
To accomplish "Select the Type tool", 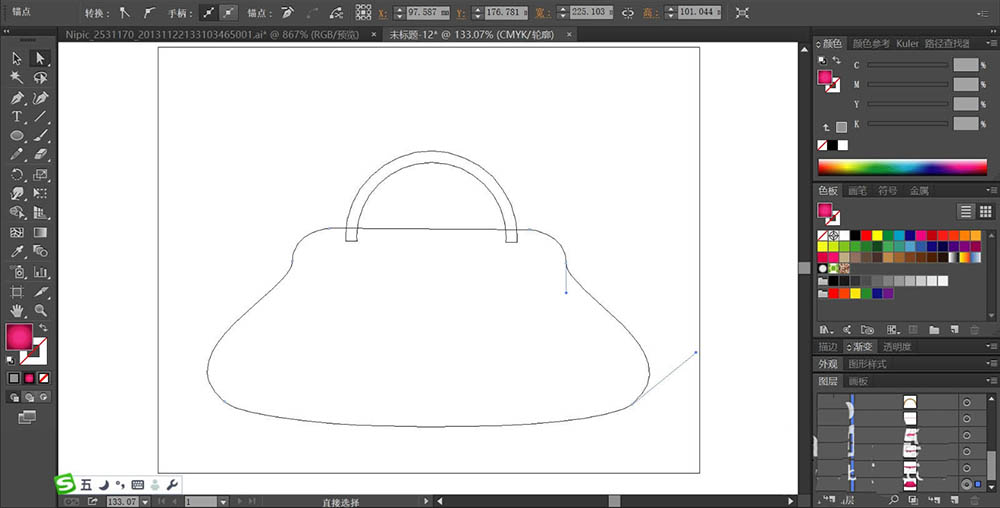I will (x=17, y=117).
